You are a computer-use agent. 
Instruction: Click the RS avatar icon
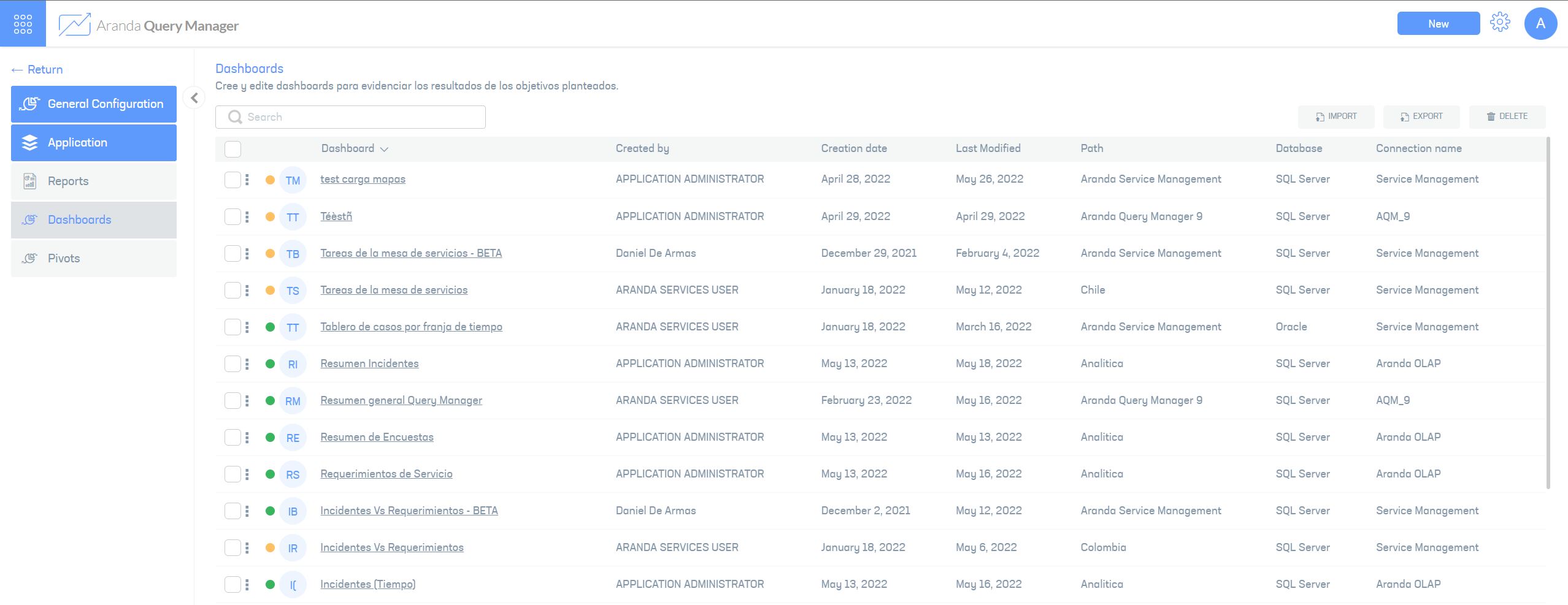coord(293,474)
